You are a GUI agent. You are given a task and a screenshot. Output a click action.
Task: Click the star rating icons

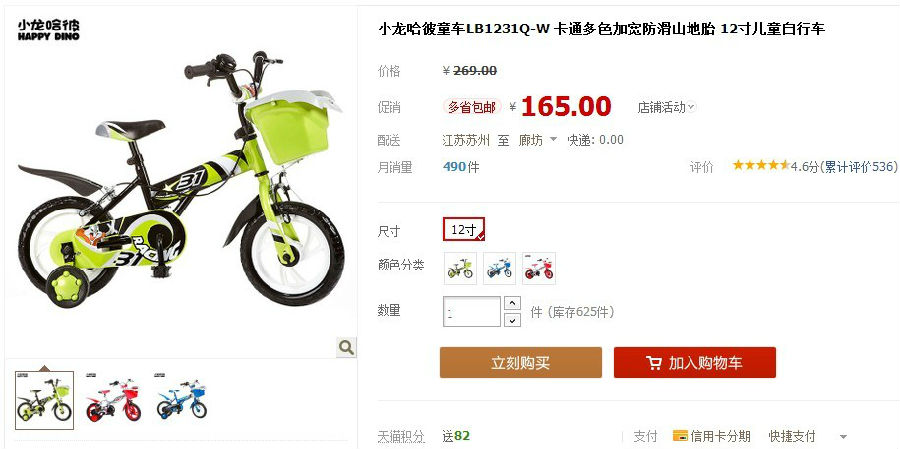761,166
